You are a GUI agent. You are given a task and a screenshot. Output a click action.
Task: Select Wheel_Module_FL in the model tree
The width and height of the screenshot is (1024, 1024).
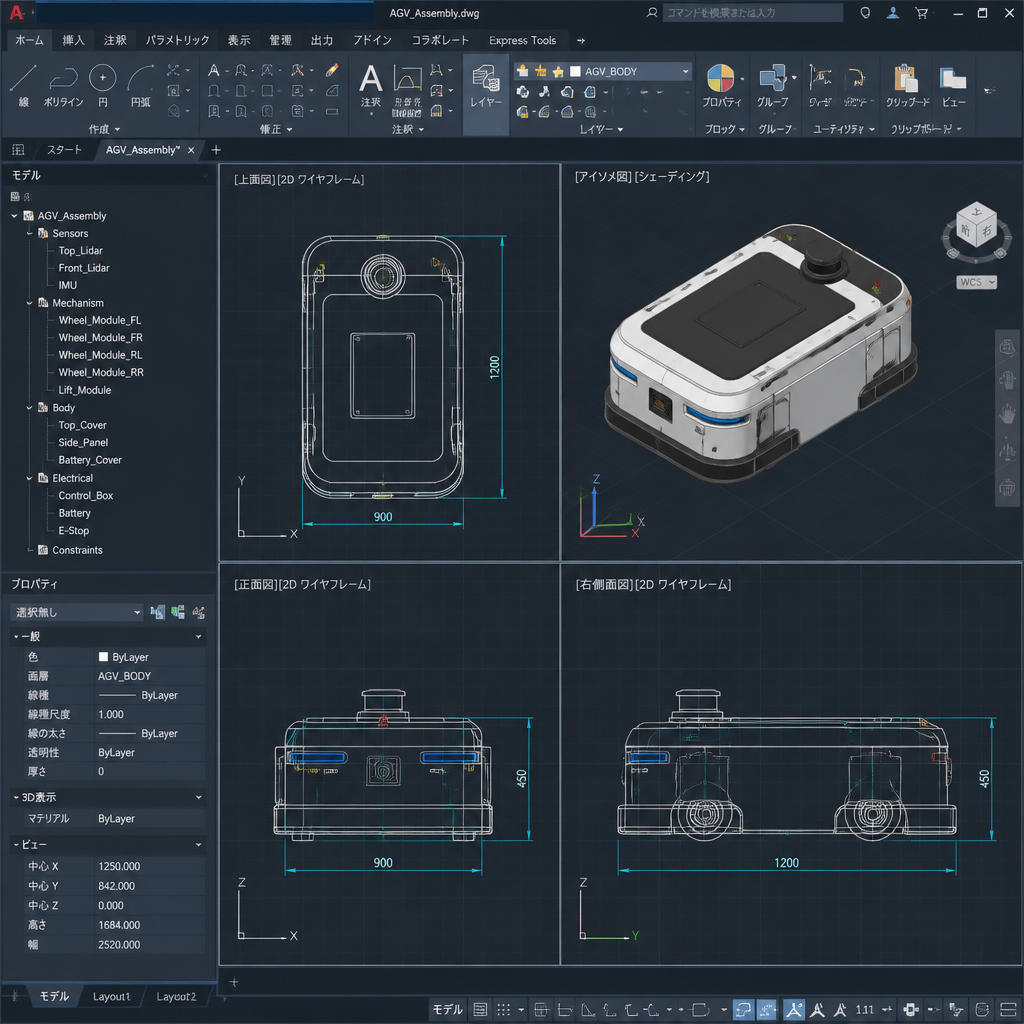pos(100,320)
